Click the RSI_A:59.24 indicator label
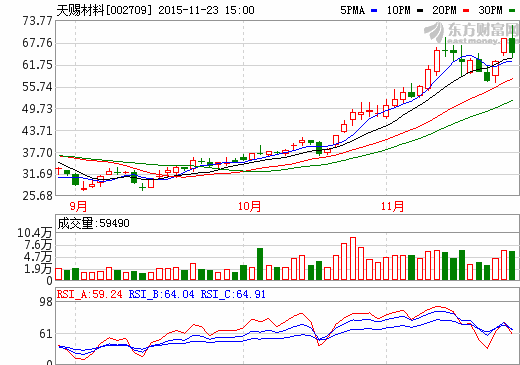 (89, 294)
